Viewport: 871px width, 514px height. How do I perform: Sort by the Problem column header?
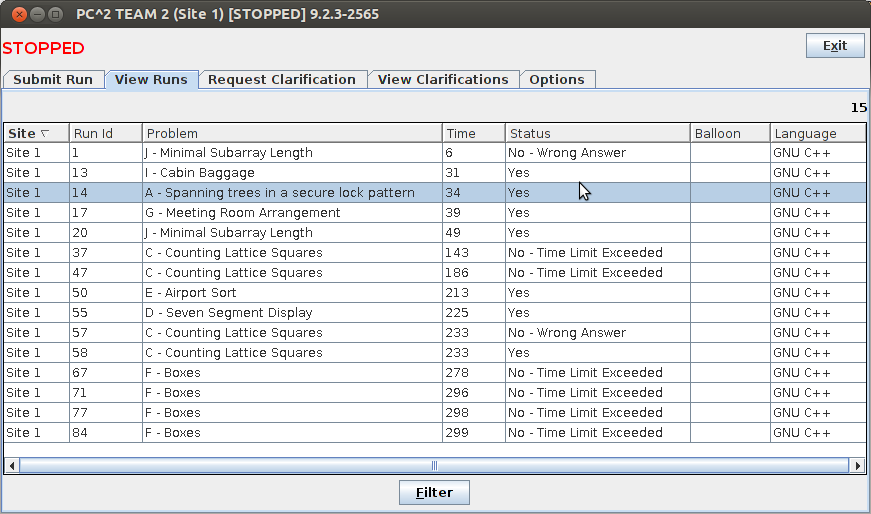[291, 133]
